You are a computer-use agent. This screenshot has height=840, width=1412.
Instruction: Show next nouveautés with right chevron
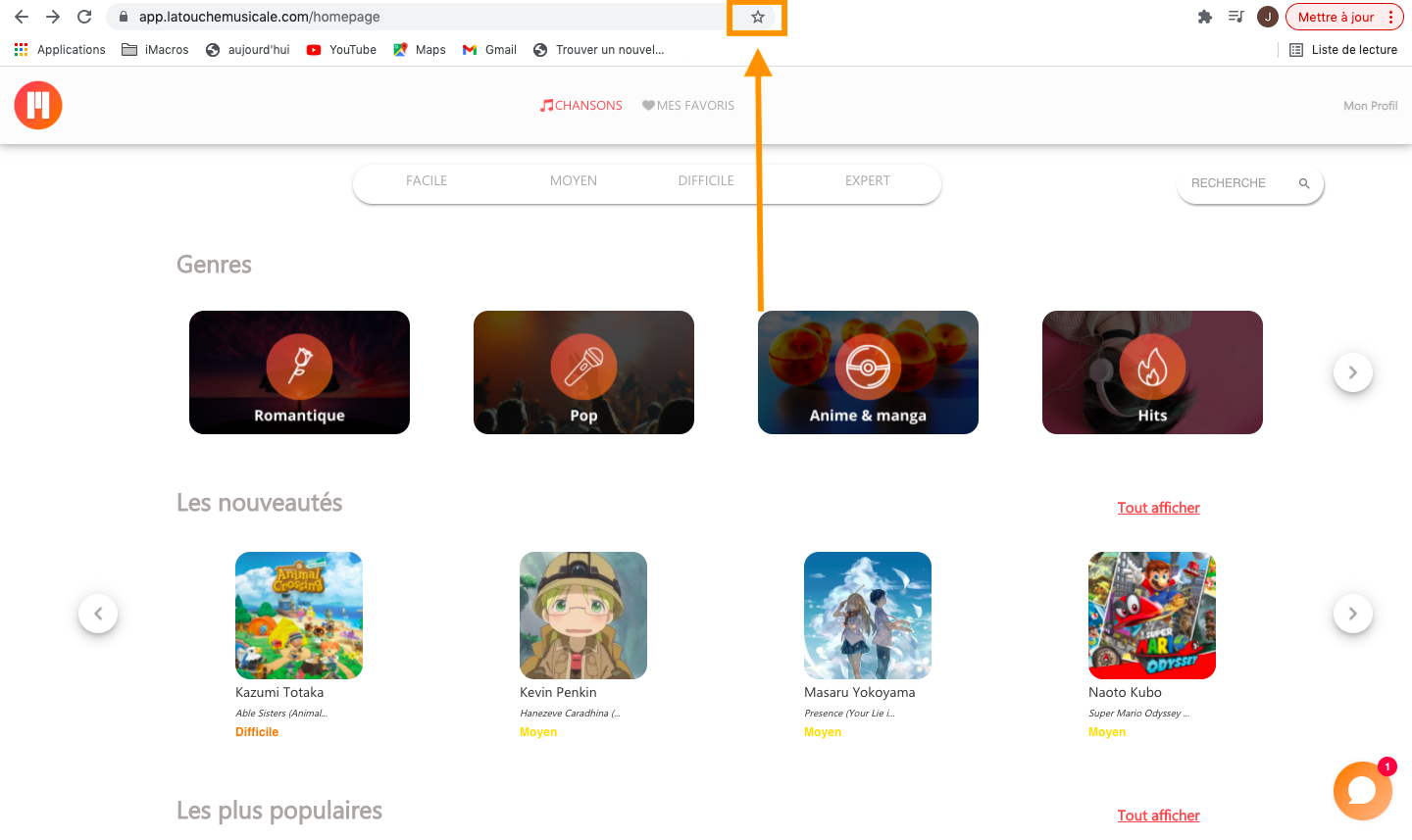(1353, 614)
